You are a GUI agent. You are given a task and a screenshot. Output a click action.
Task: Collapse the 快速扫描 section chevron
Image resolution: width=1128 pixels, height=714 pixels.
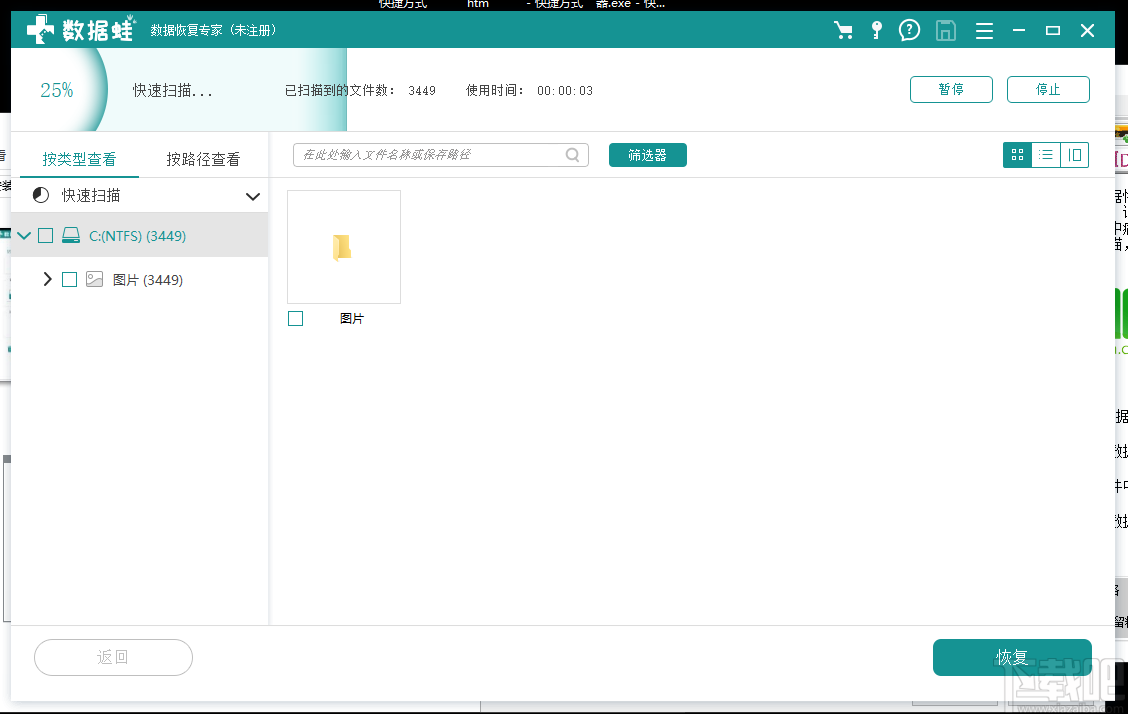[x=252, y=196]
